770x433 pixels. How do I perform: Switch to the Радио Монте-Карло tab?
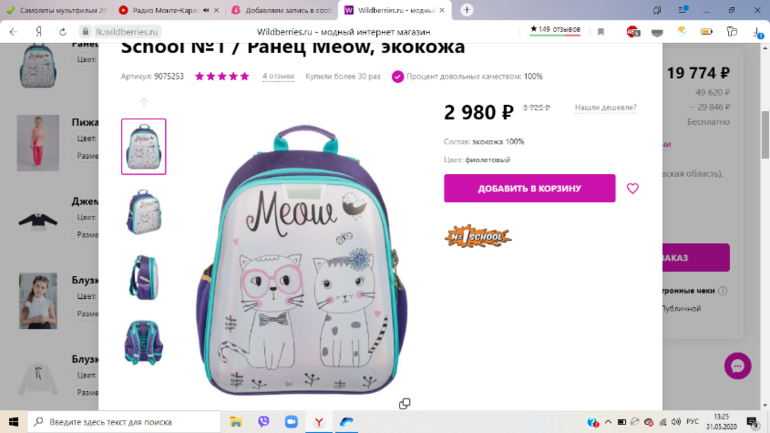164,10
